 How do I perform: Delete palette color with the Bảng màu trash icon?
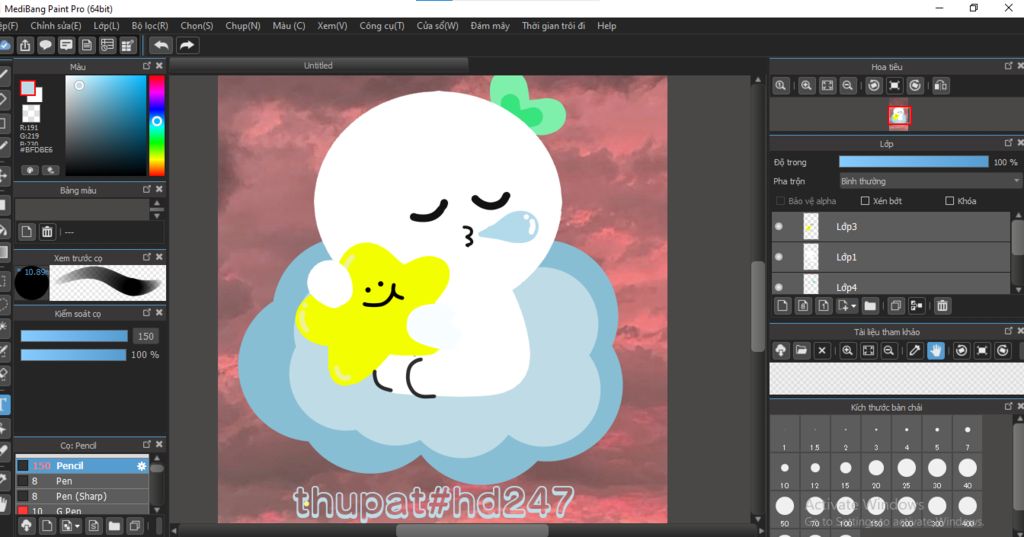[x=47, y=232]
